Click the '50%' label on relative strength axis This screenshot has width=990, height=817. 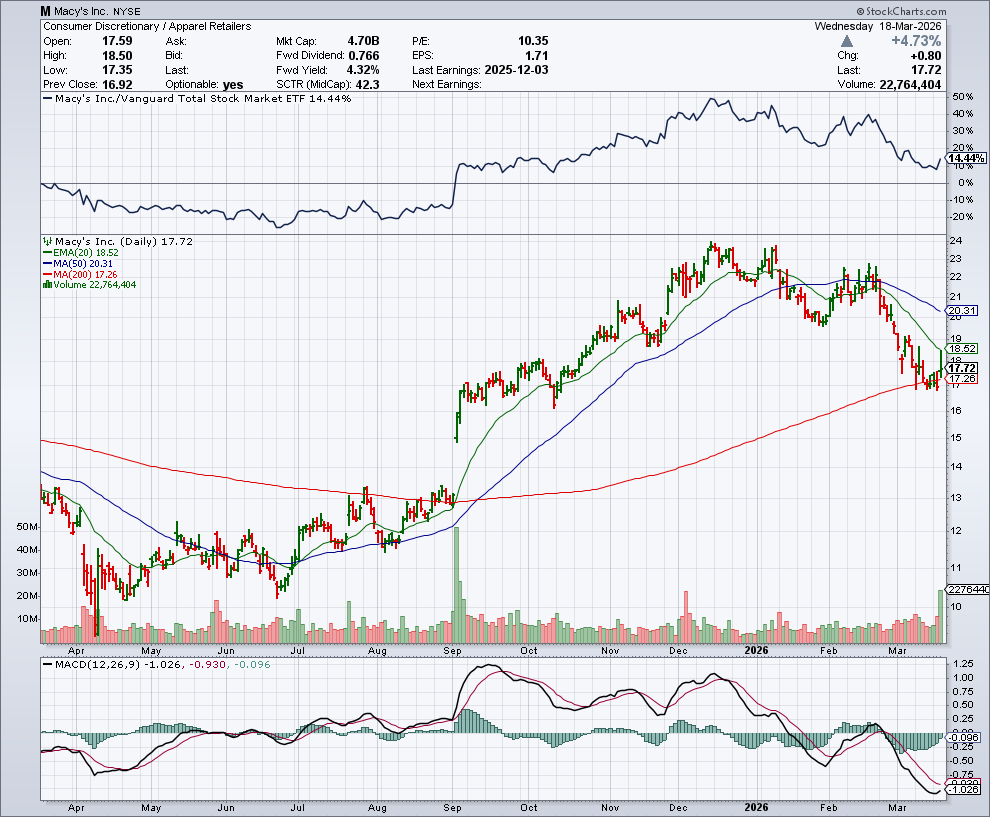tap(963, 97)
